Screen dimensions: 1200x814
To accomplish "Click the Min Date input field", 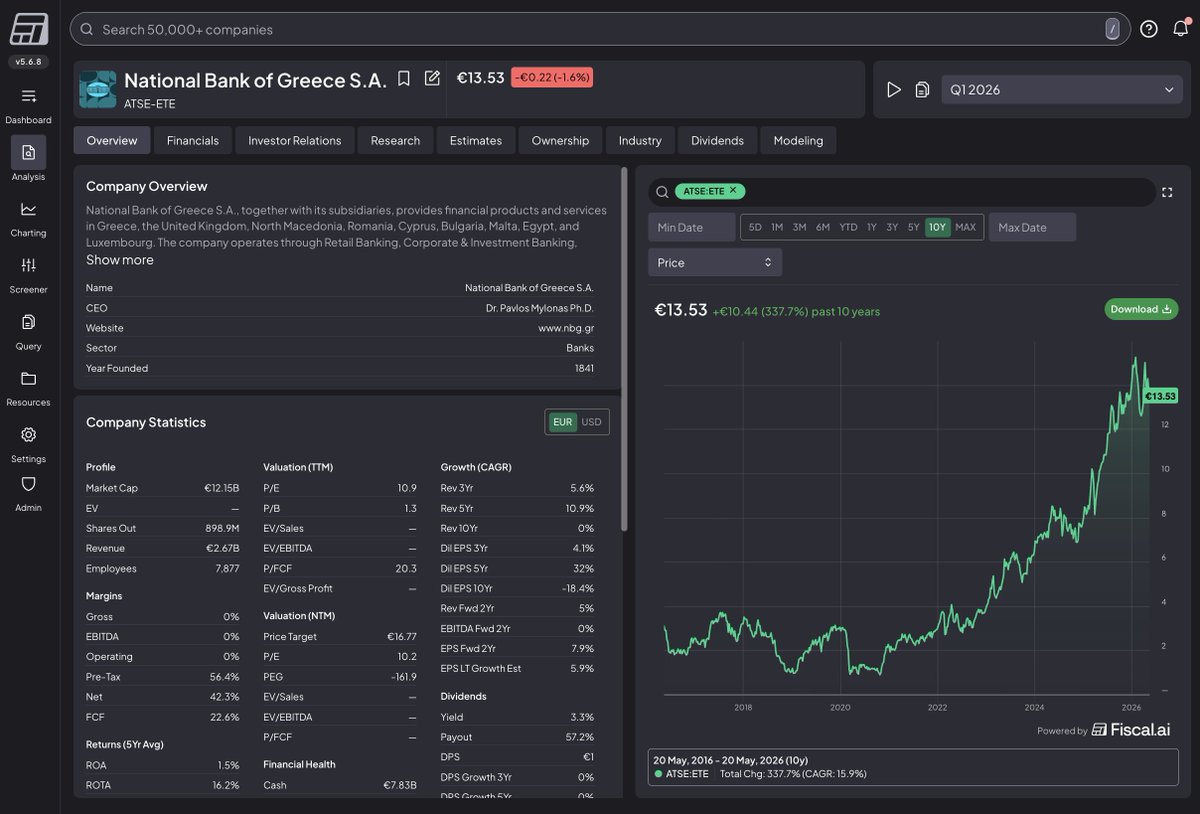I will [x=691, y=227].
